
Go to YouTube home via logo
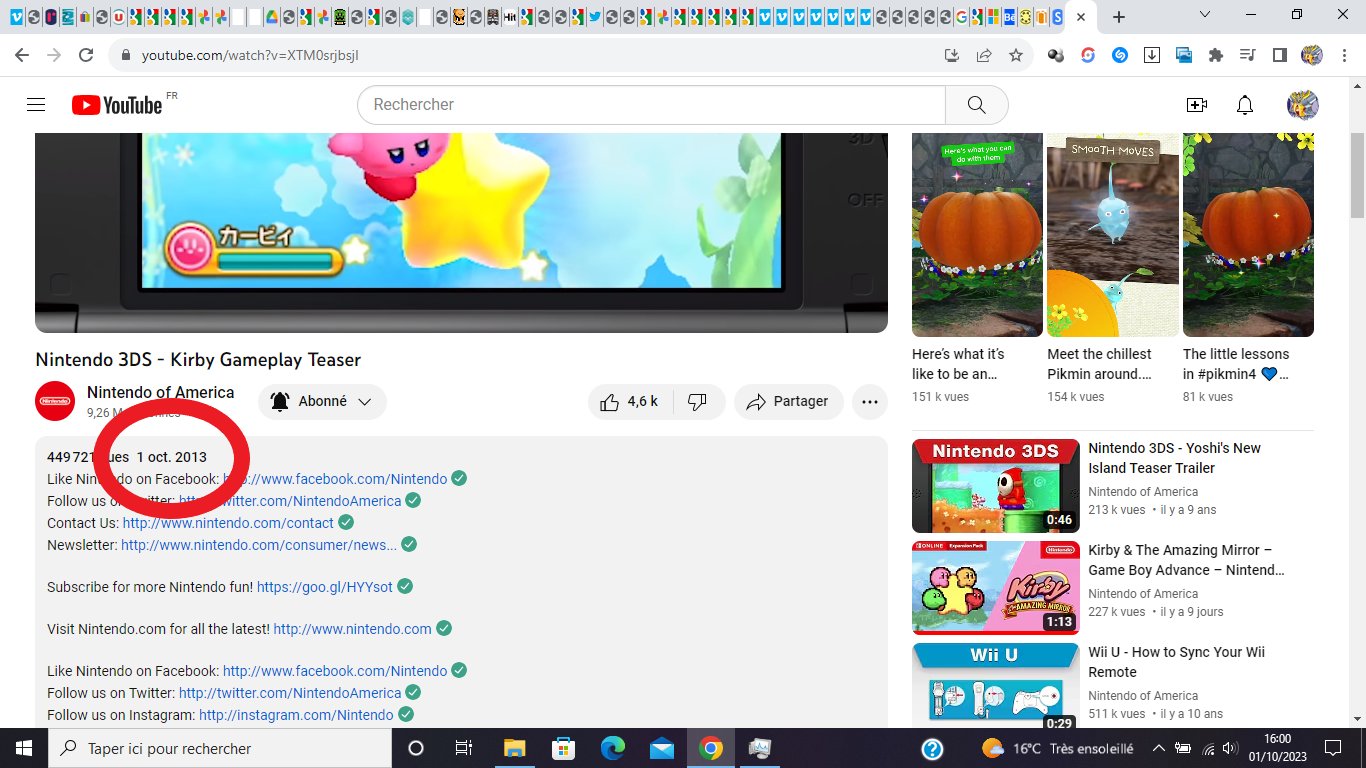tap(117, 105)
